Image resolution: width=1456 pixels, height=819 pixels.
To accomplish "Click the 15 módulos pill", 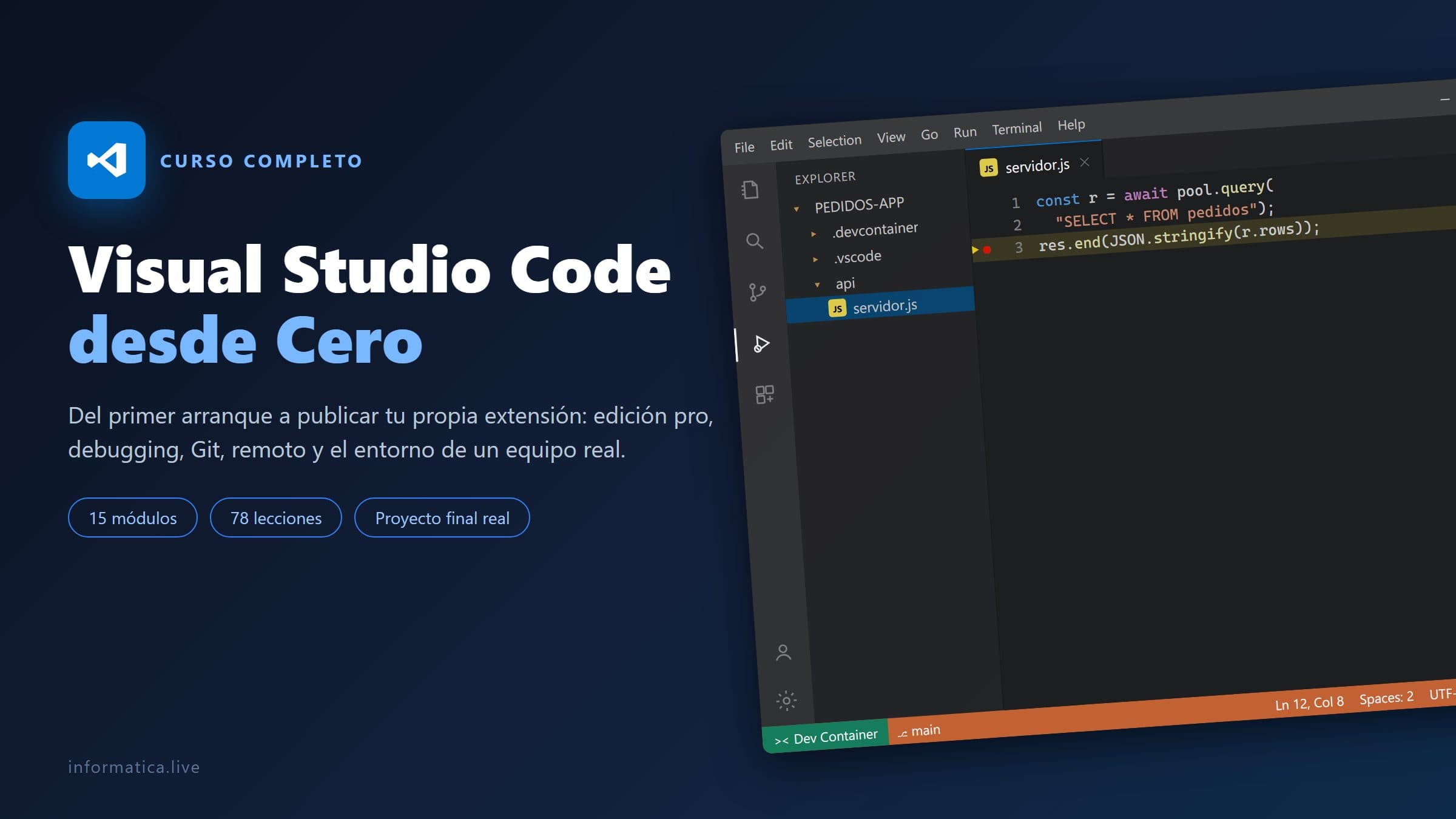I will (x=133, y=517).
